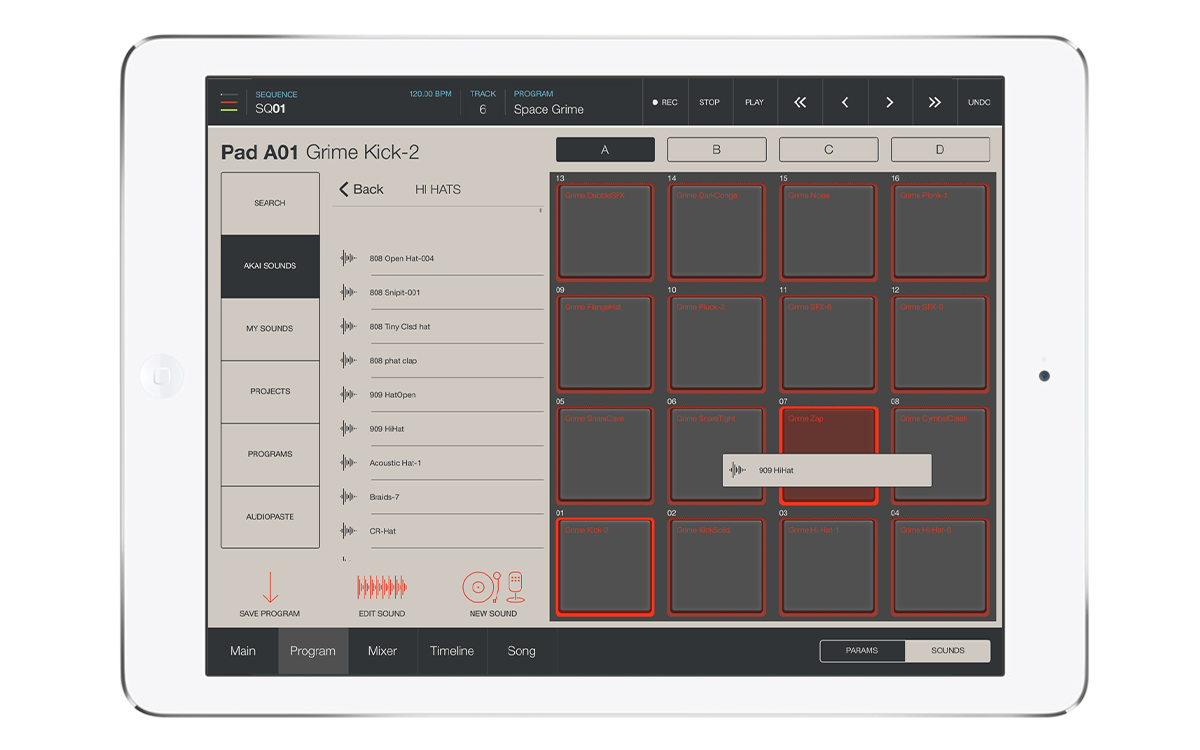
Task: Open the Timeline tab
Action: click(x=452, y=651)
